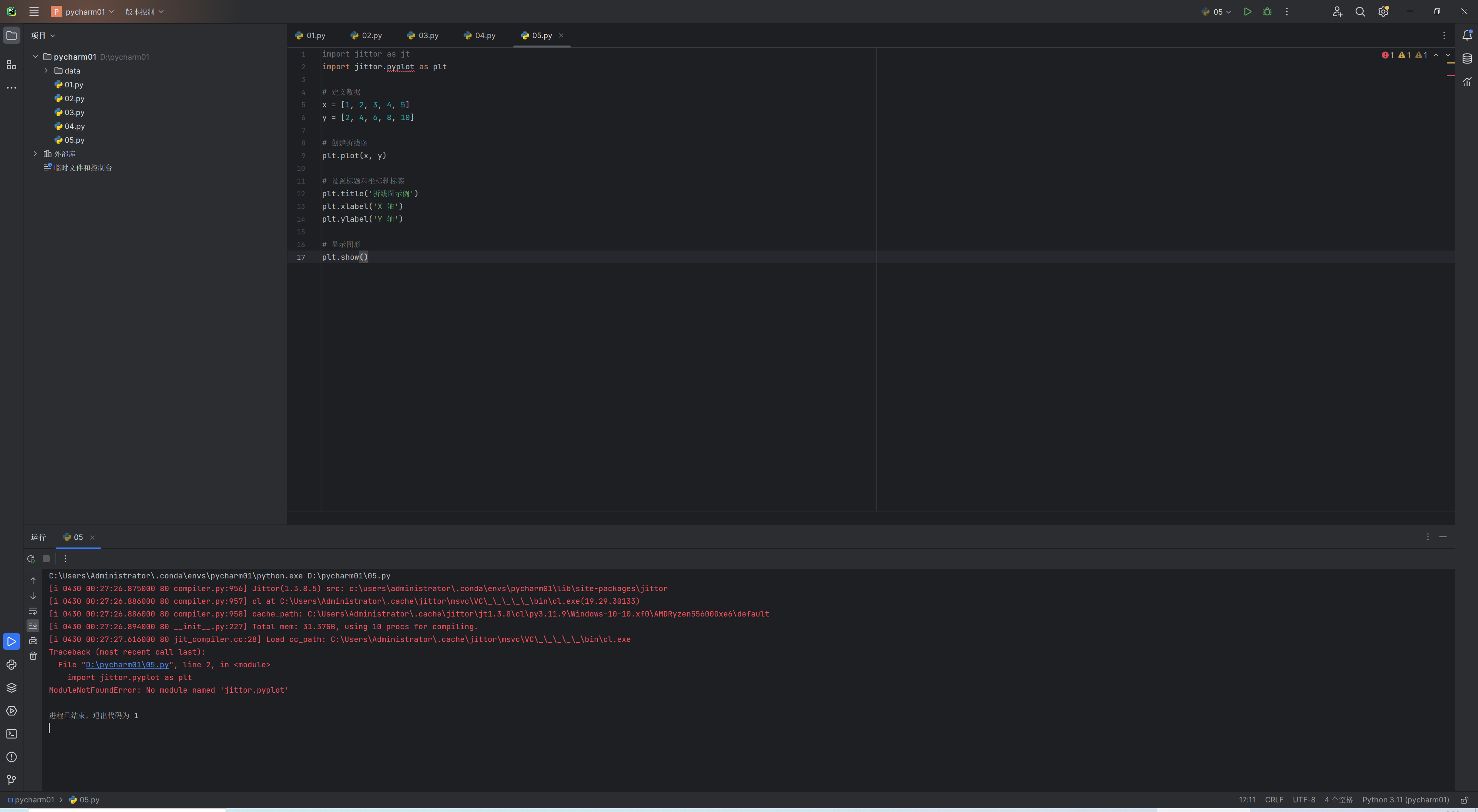Open the Terminal tool window
Screen dimensions: 1478x812
click(x=12, y=734)
